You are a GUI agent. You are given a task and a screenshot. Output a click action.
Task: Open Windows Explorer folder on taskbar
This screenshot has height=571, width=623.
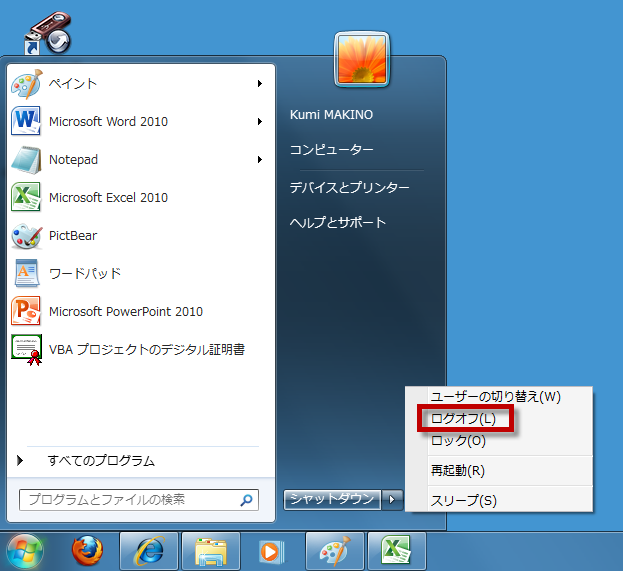click(x=211, y=551)
